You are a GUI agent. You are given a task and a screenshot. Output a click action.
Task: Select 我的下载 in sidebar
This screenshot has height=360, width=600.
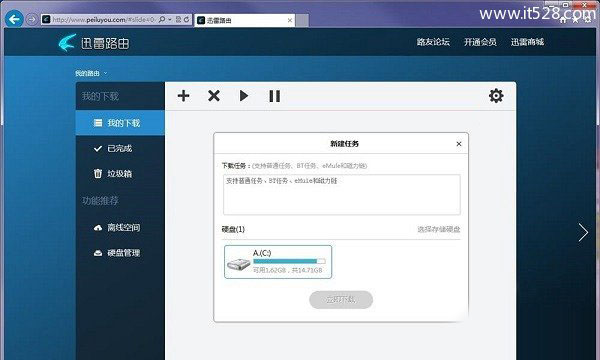point(120,123)
